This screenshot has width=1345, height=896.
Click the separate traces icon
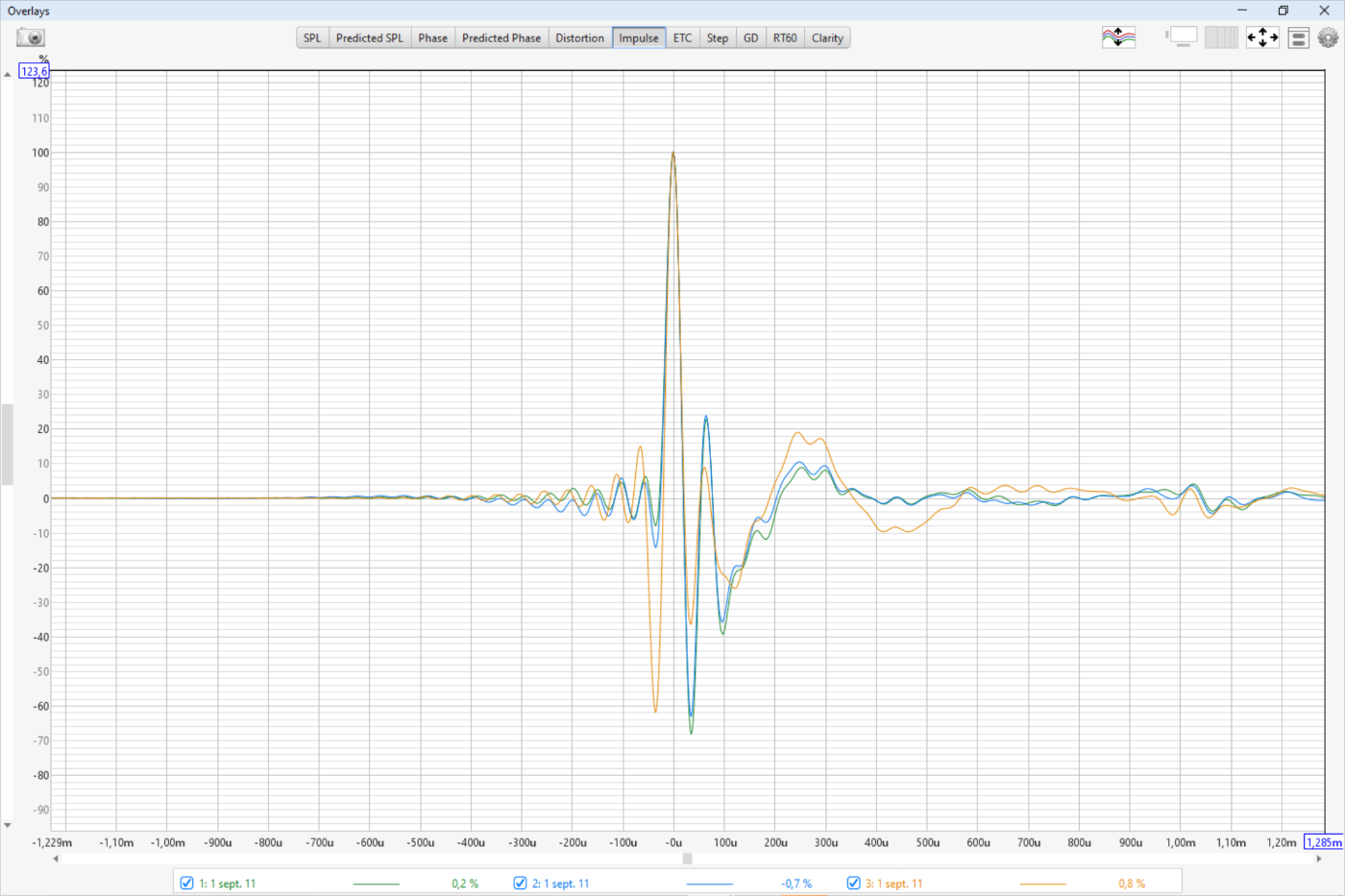[x=1118, y=37]
